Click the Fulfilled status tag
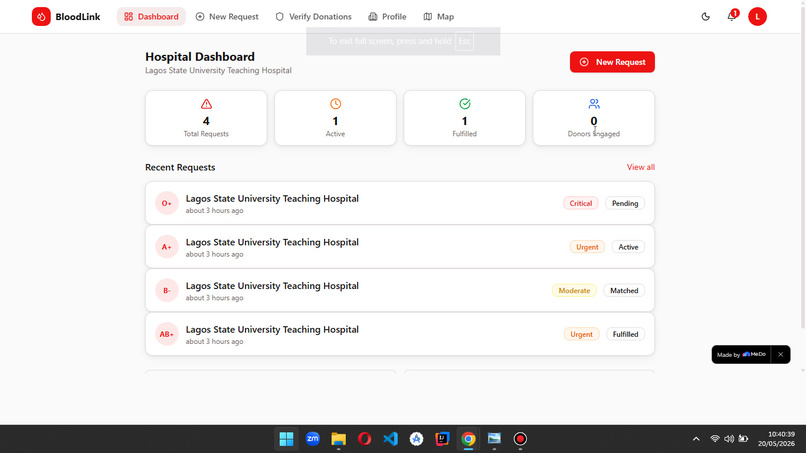This screenshot has height=453, width=806. tap(625, 334)
